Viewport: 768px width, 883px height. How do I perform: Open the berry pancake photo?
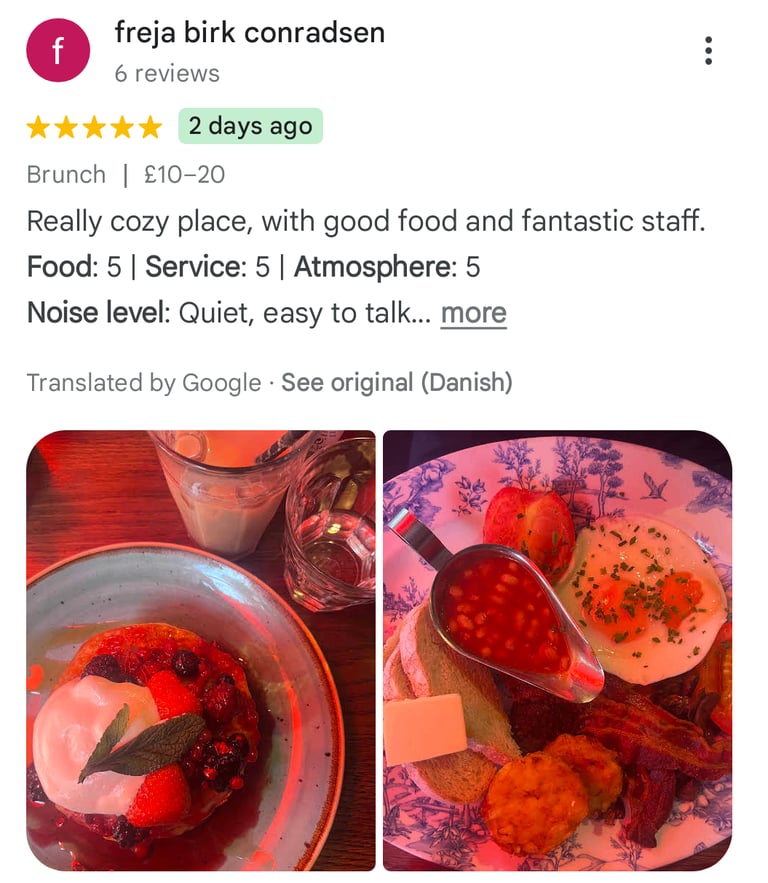201,650
